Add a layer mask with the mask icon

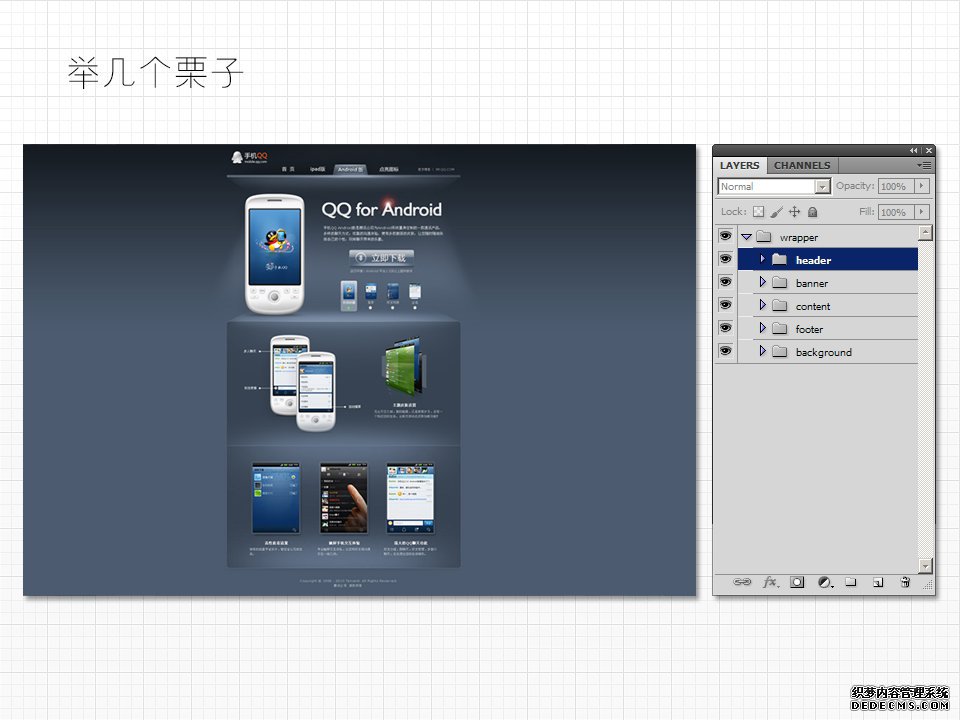tap(797, 582)
